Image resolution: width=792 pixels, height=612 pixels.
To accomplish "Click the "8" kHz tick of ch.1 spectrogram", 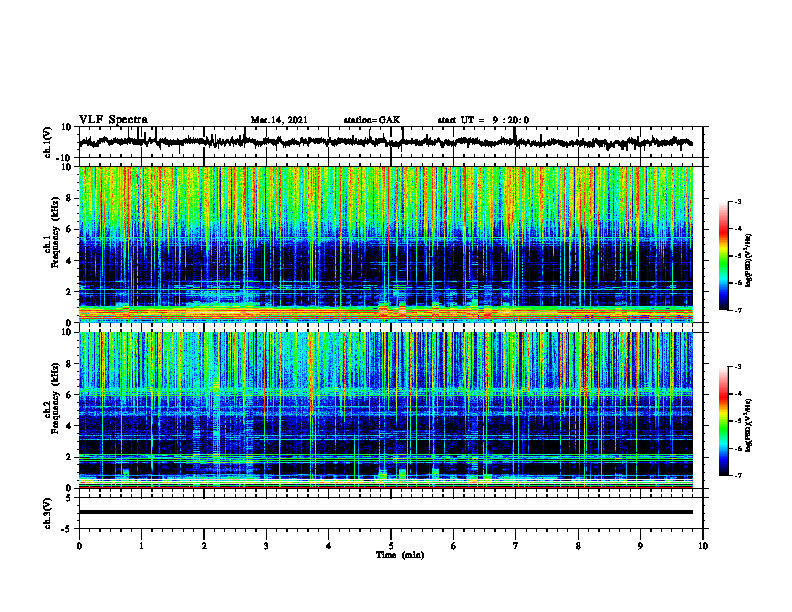I will pyautogui.click(x=69, y=198).
